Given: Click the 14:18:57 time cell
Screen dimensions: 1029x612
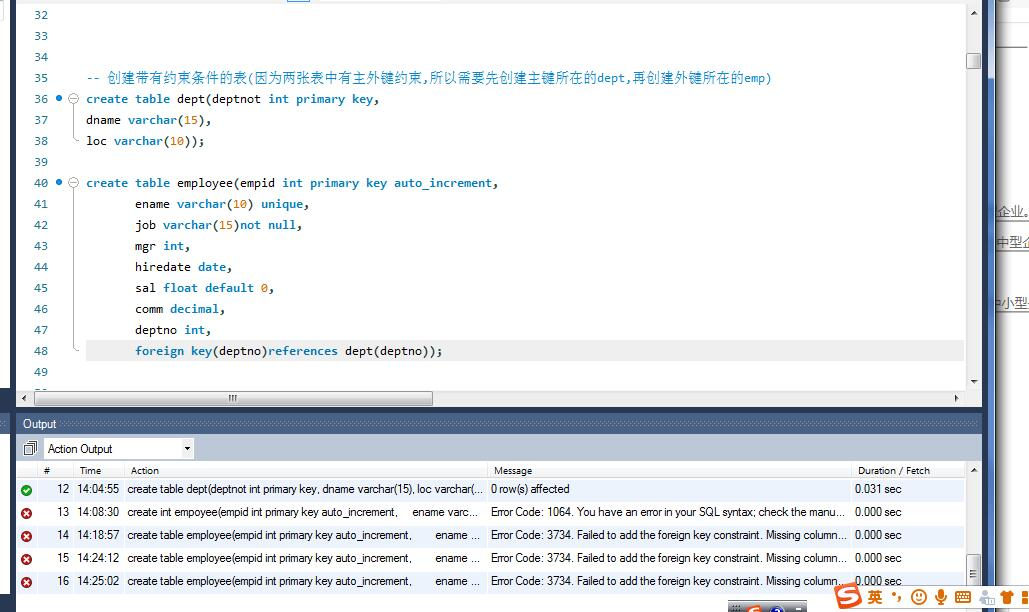Looking at the screenshot, I should (98, 535).
